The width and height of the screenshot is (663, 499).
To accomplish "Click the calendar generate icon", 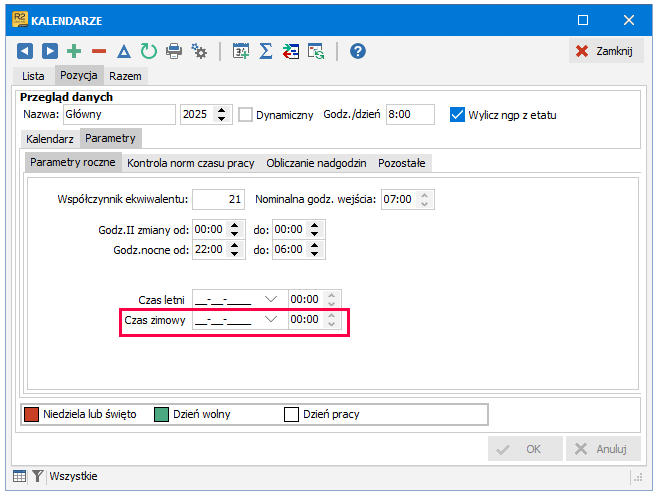I will [241, 51].
